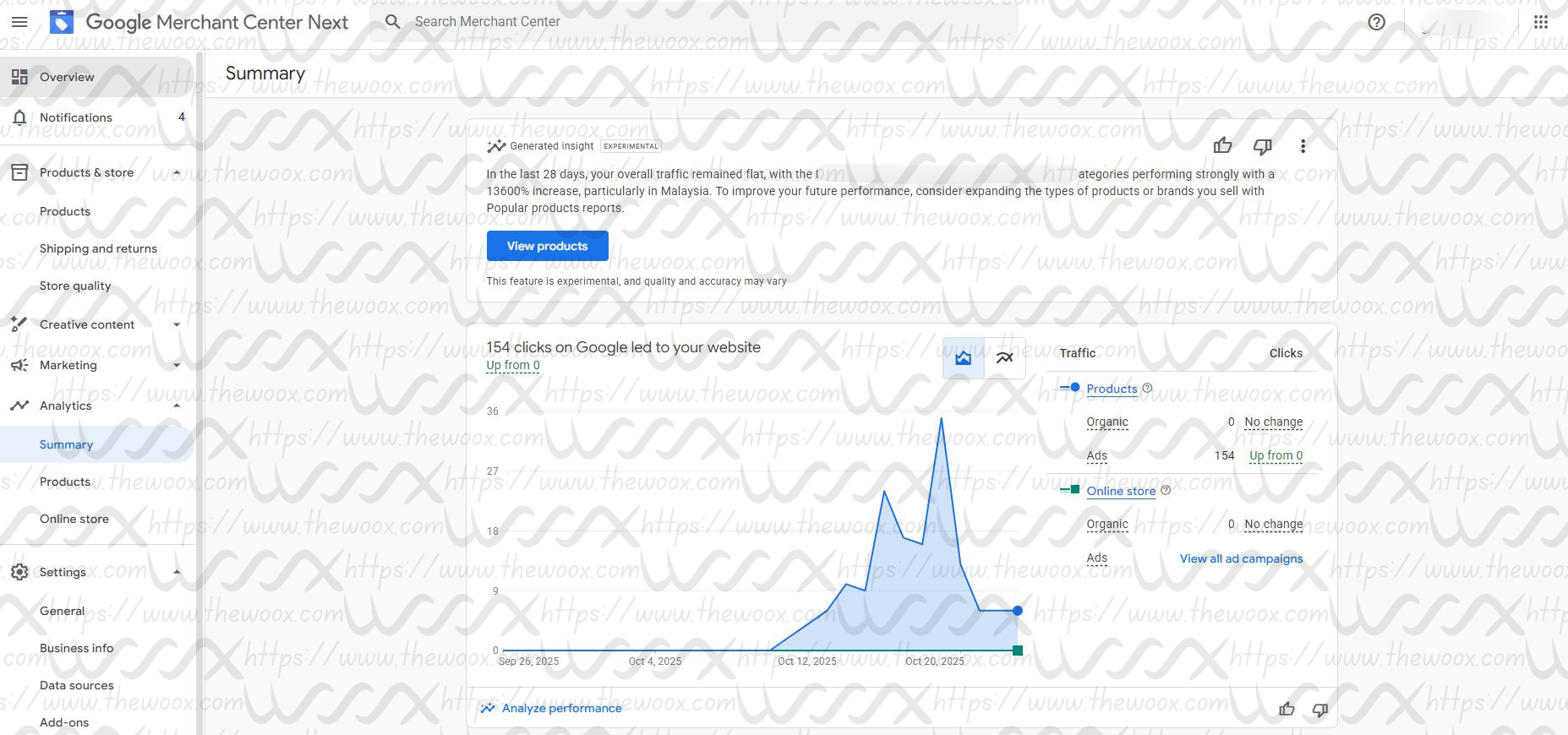This screenshot has width=1568, height=735.
Task: Click the Products & store storefront icon
Action: pos(19,172)
